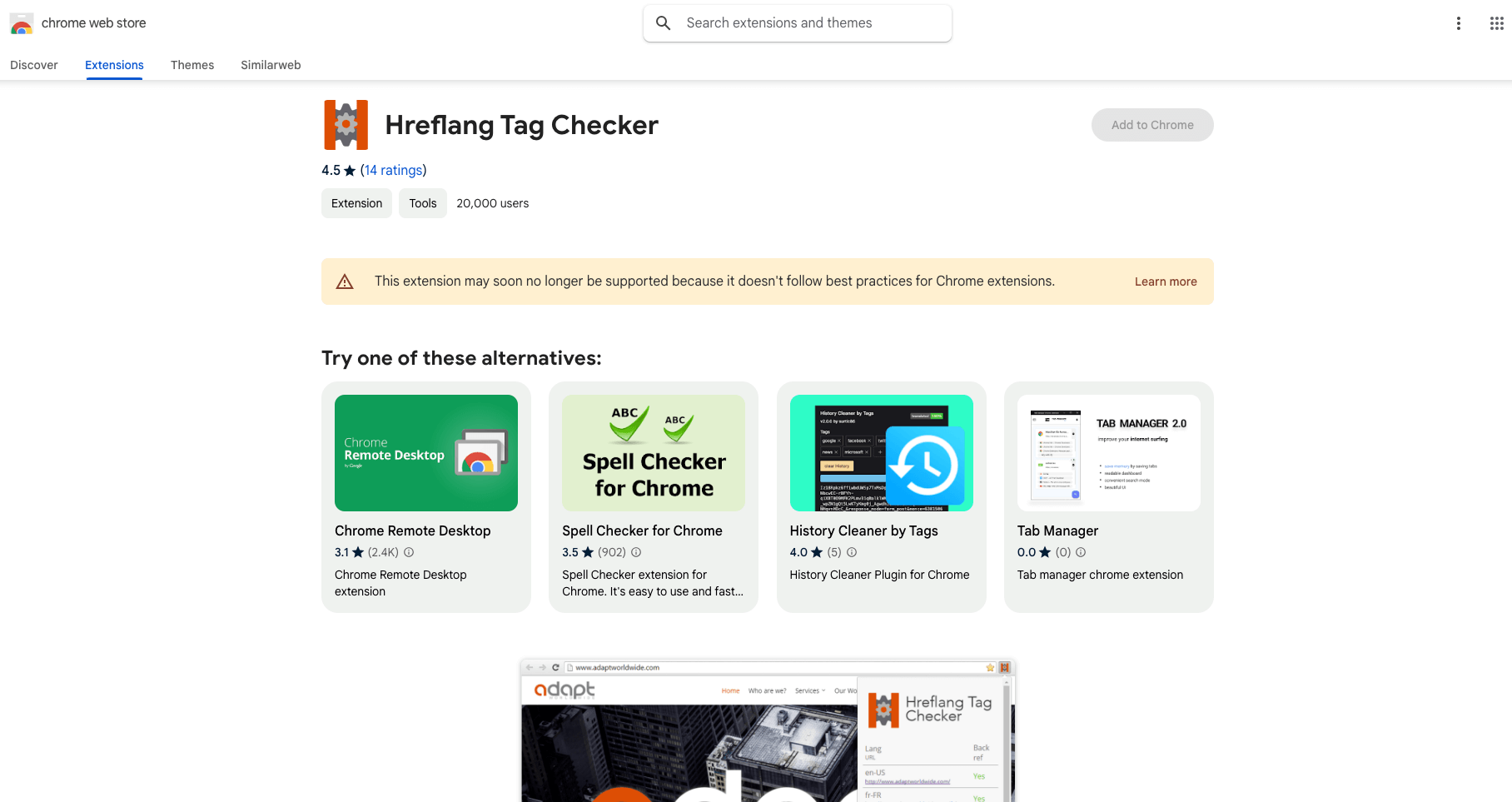This screenshot has height=802, width=1512.
Task: Click info icon beside Spell Checker rating
Action: coord(636,552)
